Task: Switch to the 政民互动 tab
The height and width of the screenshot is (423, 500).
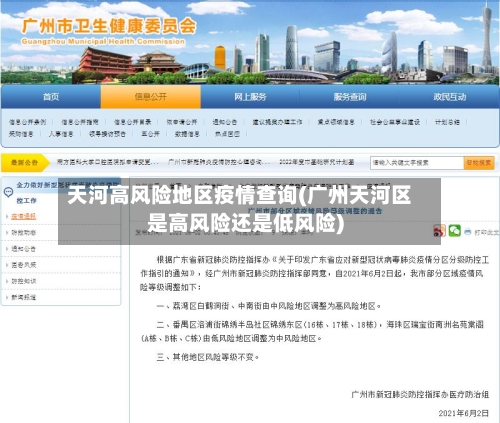Action: pos(449,97)
